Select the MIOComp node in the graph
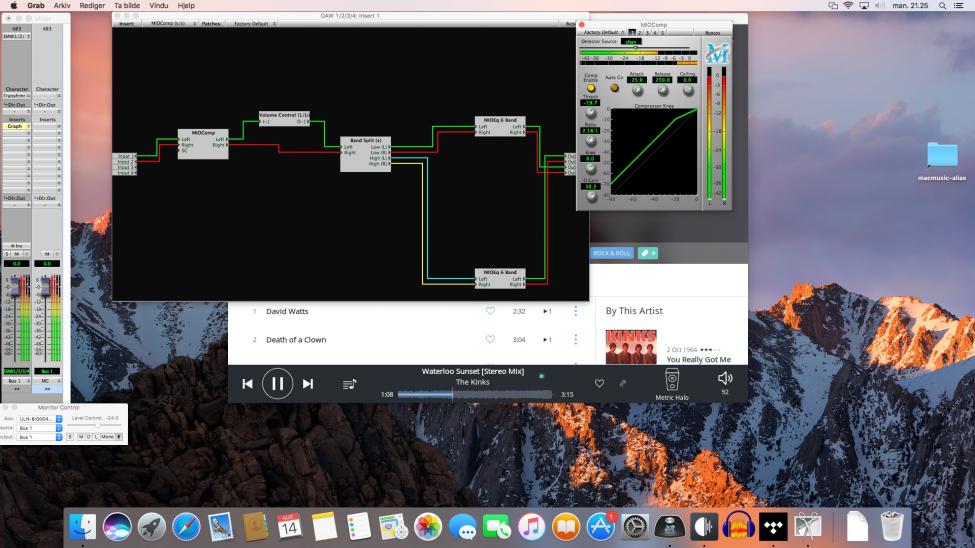Viewport: 975px width, 548px height. 203,144
